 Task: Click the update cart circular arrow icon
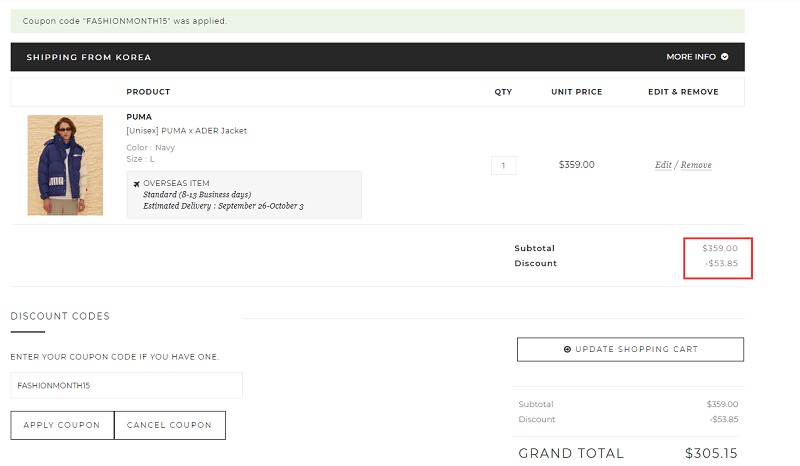(567, 349)
